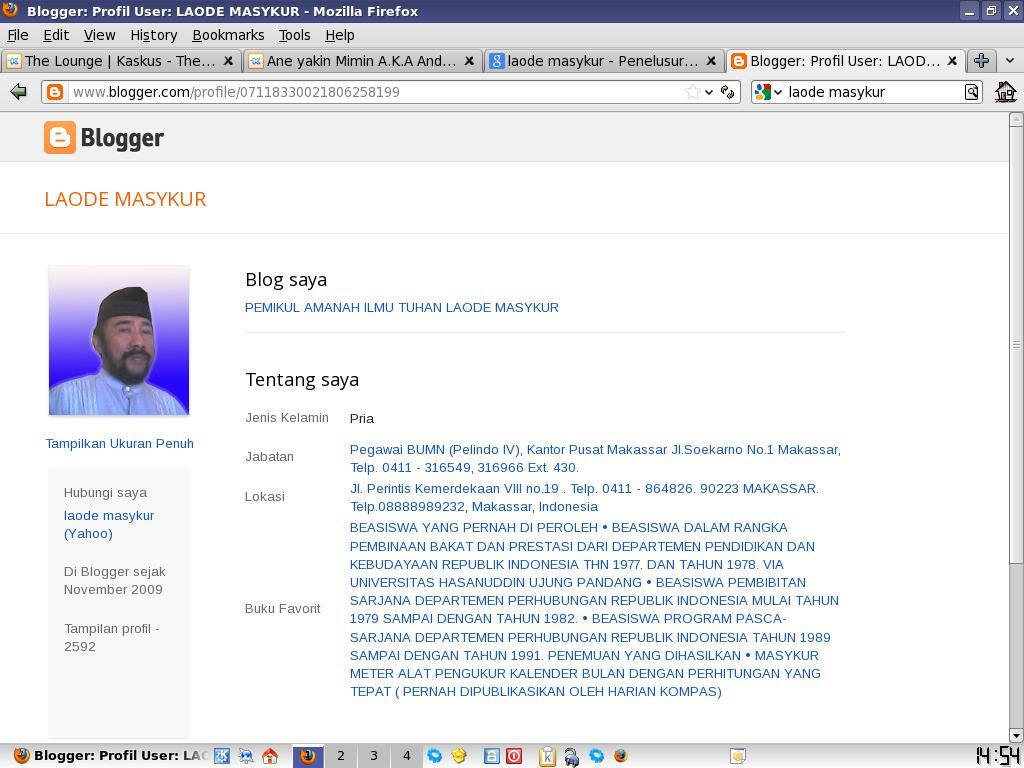Open blog PEMIKUL AMANAH ILMU TUHAN LAODE MASYKUR
This screenshot has width=1024, height=768.
pyautogui.click(x=402, y=308)
